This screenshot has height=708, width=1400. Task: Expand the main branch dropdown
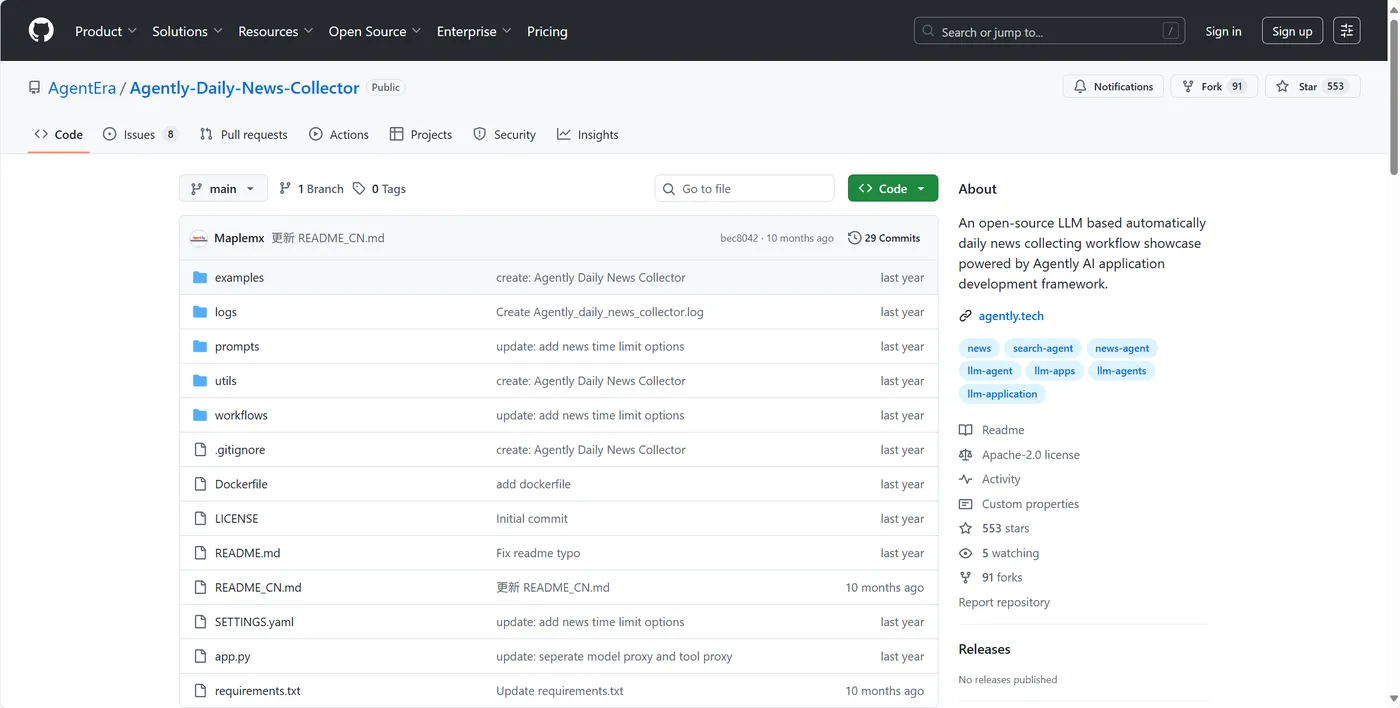point(224,189)
